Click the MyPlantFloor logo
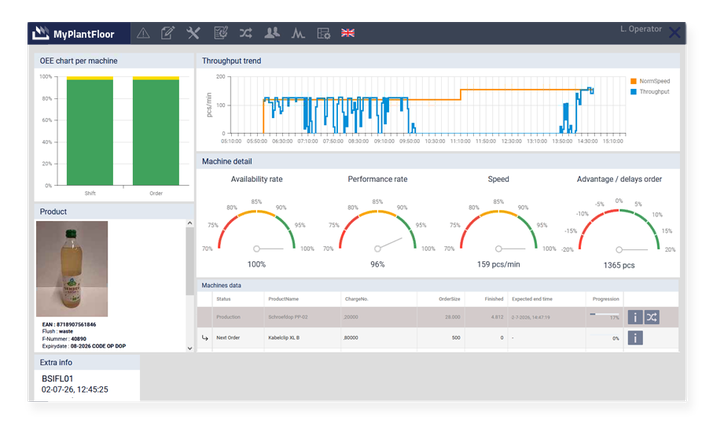 click(73, 33)
